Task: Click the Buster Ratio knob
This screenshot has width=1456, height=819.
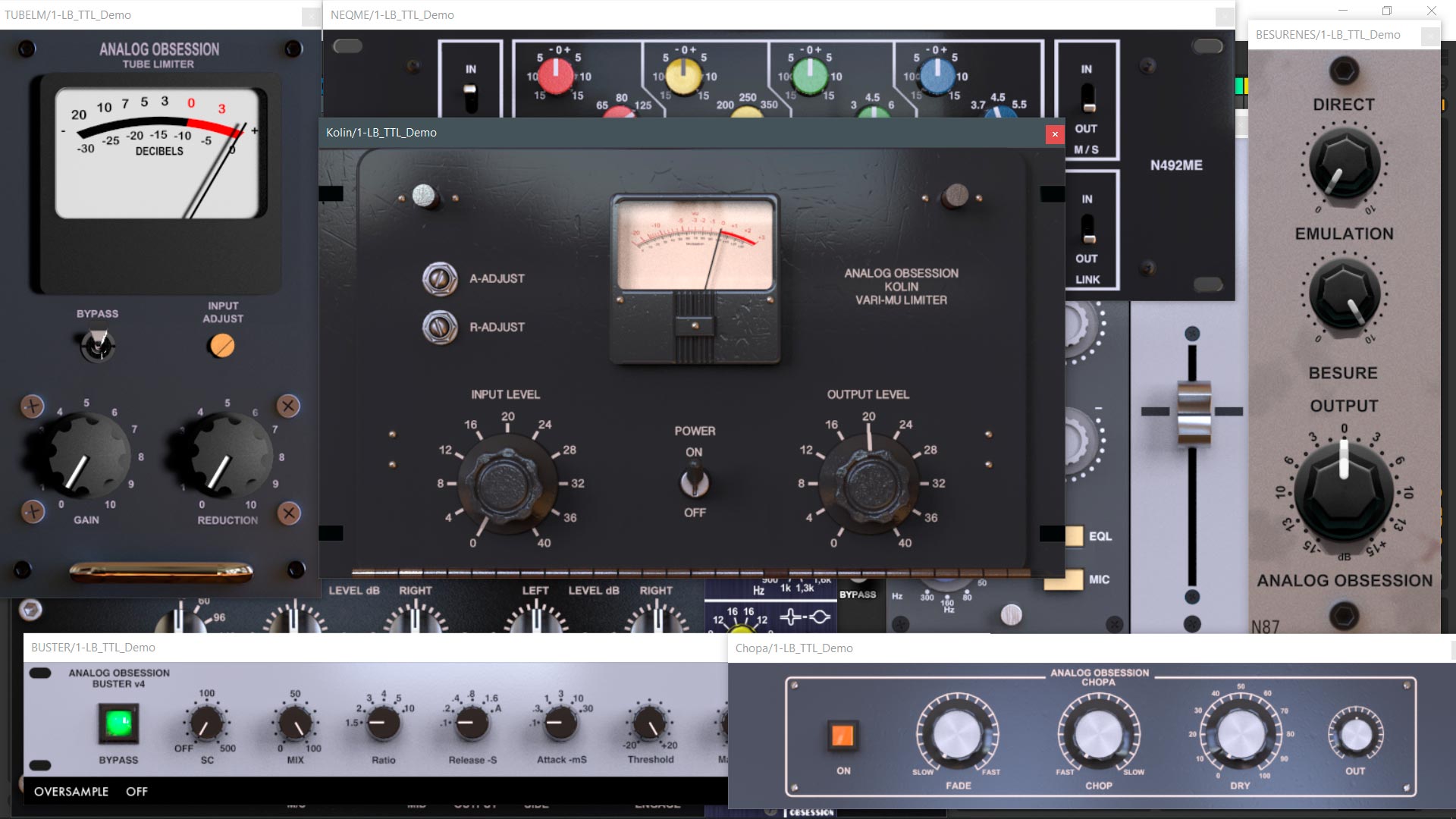Action: (384, 723)
